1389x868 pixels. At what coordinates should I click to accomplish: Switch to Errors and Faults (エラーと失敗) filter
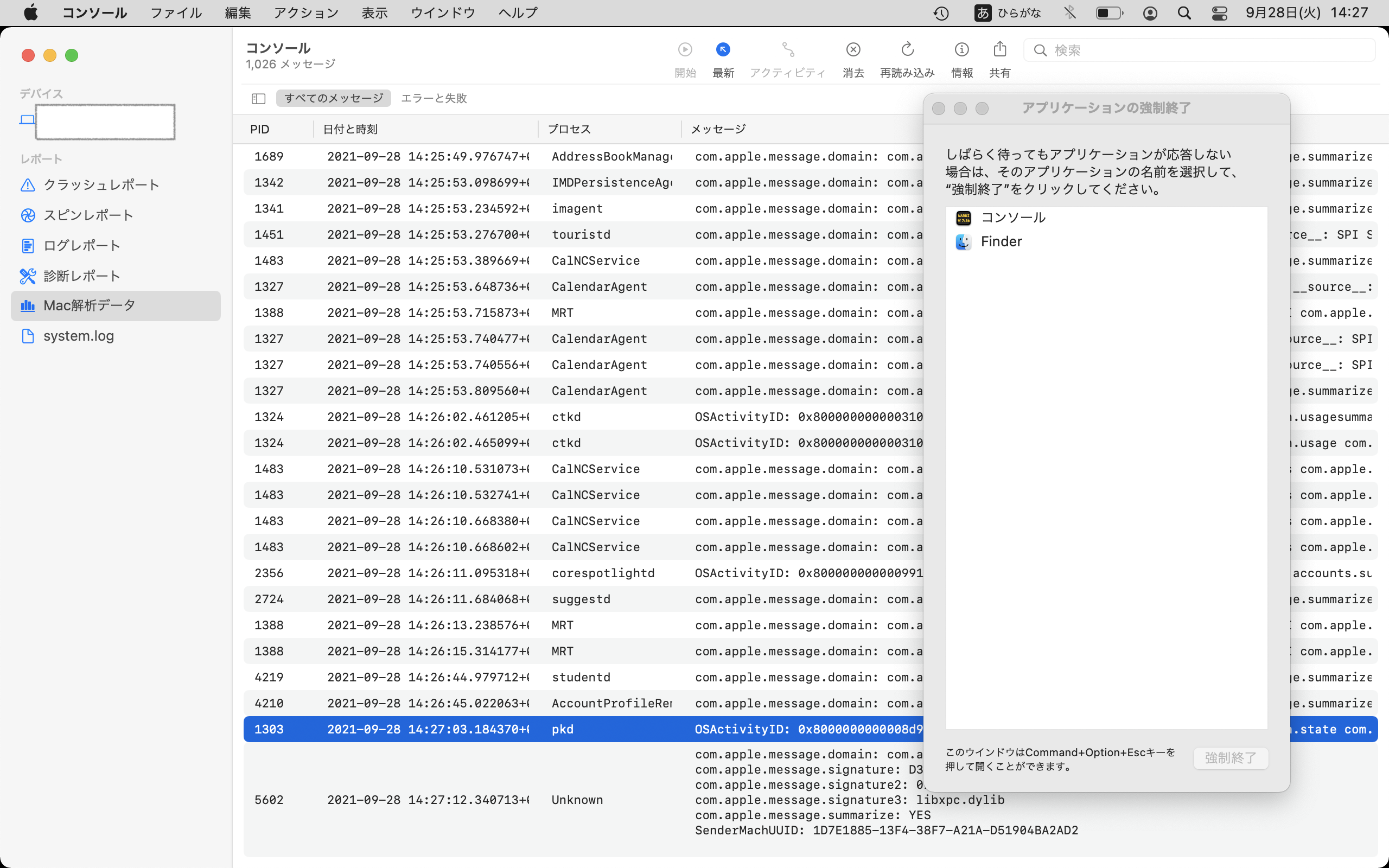click(x=434, y=98)
